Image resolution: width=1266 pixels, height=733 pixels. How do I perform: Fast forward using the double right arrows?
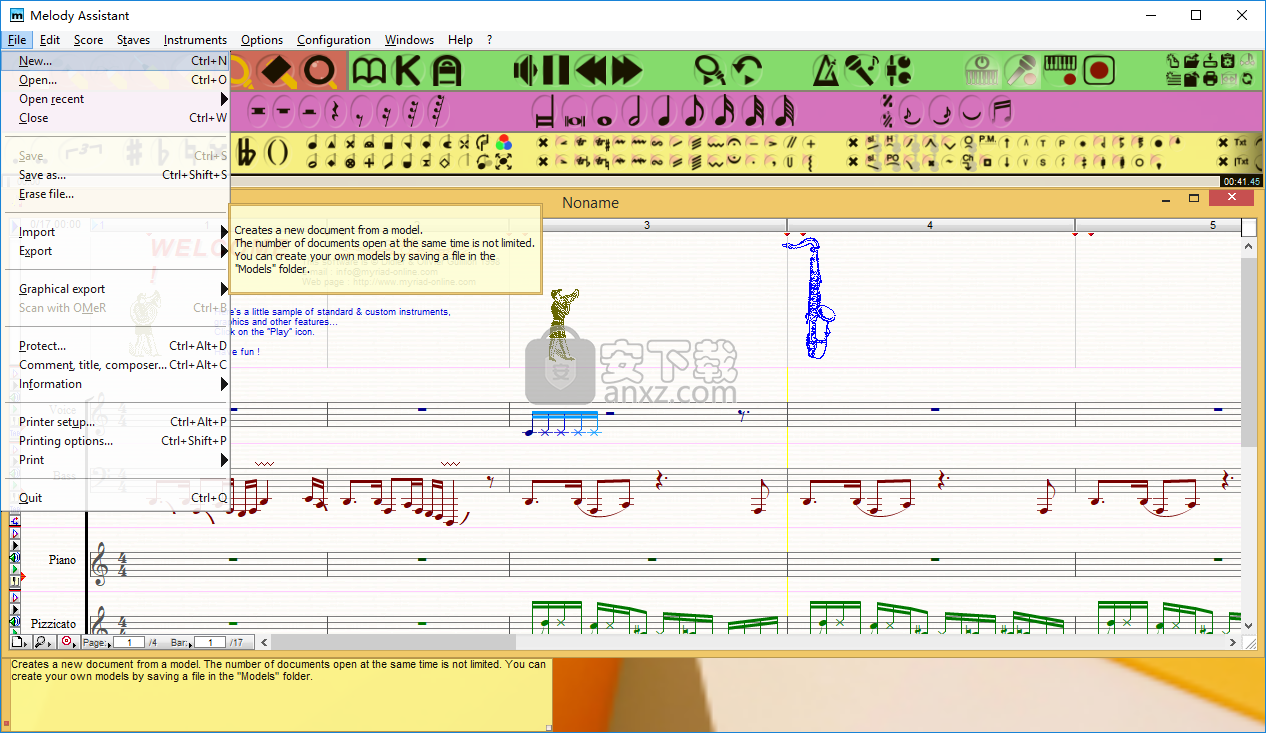pyautogui.click(x=626, y=71)
